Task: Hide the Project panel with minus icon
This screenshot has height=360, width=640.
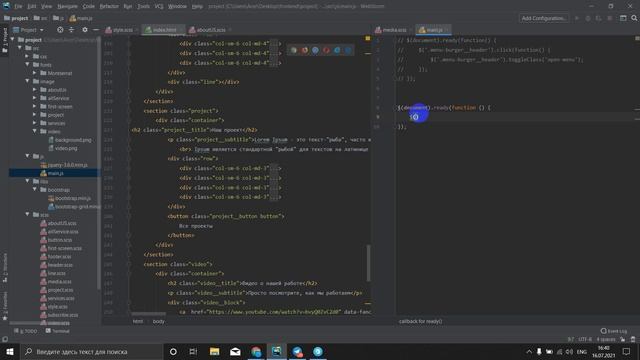Action: pos(96,30)
